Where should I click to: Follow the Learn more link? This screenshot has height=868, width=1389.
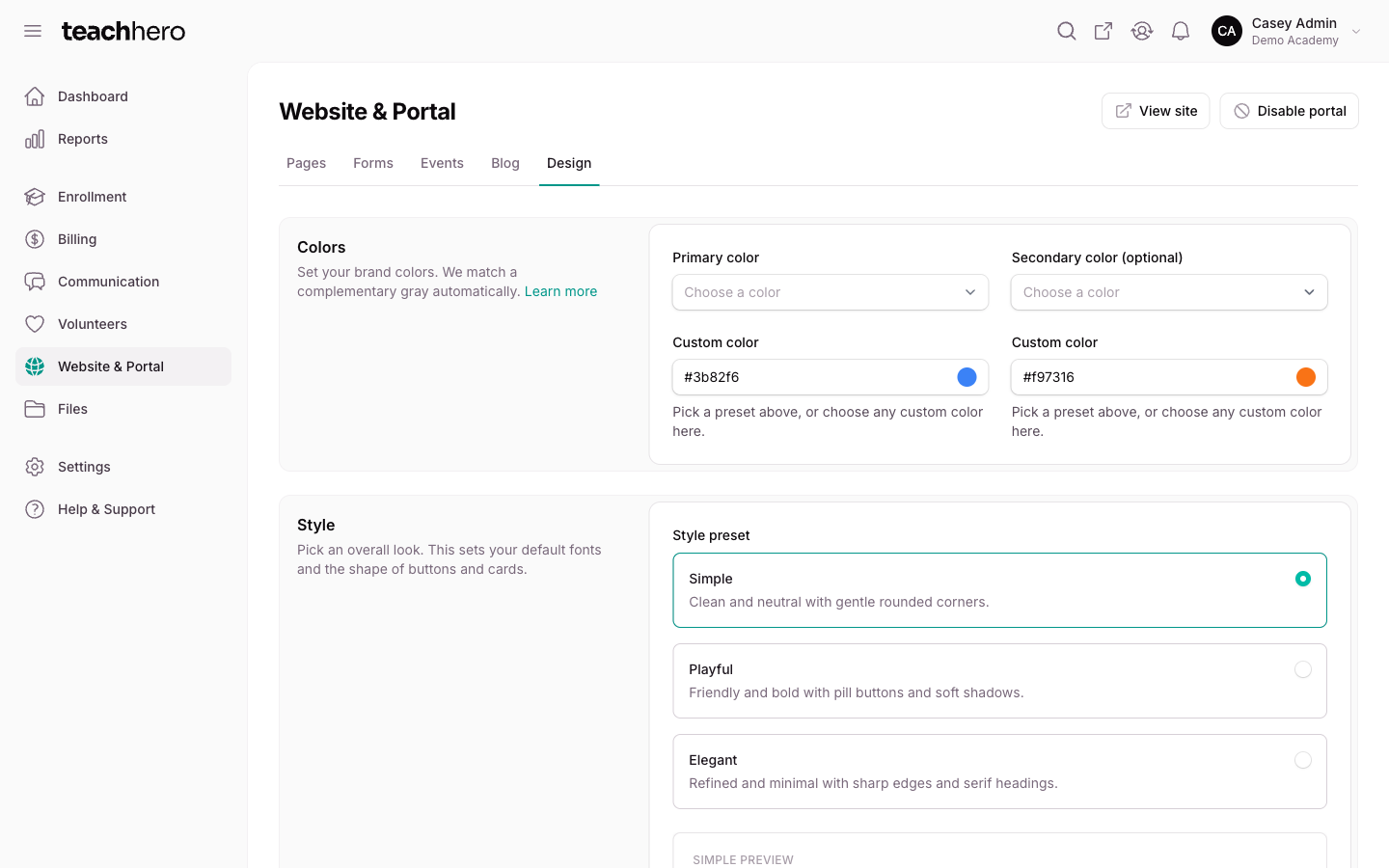click(560, 291)
